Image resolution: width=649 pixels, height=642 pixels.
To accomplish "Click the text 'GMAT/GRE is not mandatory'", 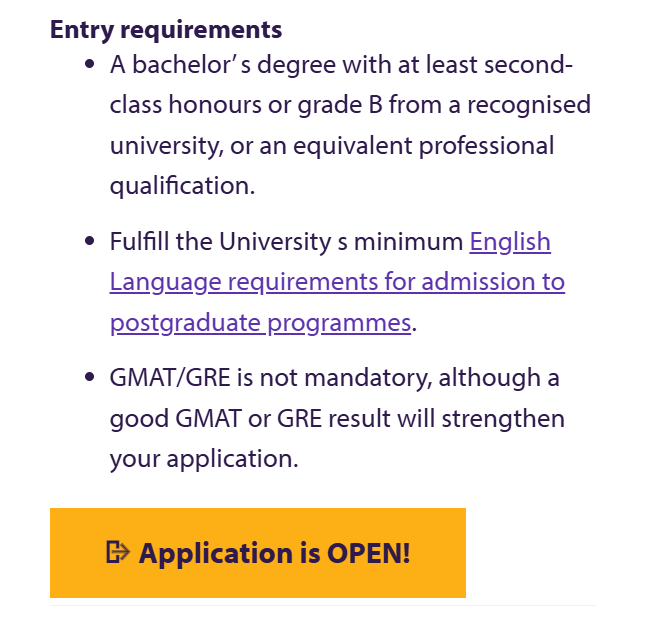I will (x=270, y=379).
